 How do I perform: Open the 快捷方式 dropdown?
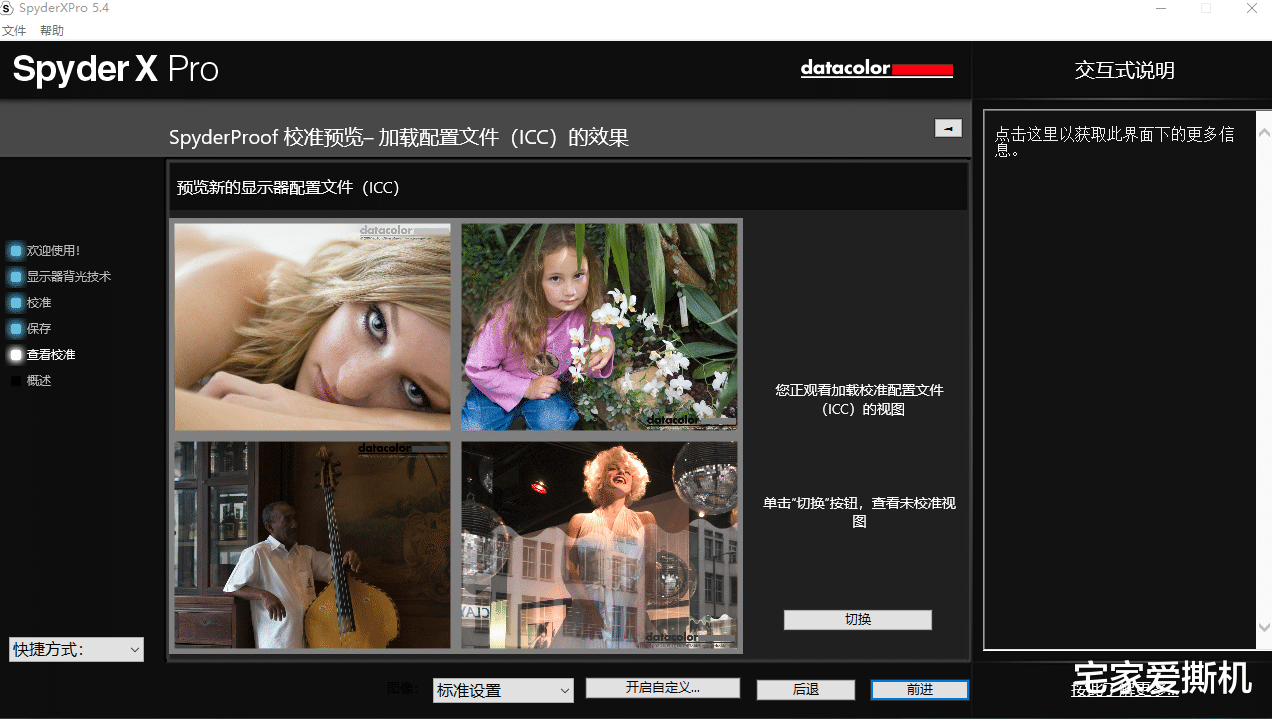point(76,650)
